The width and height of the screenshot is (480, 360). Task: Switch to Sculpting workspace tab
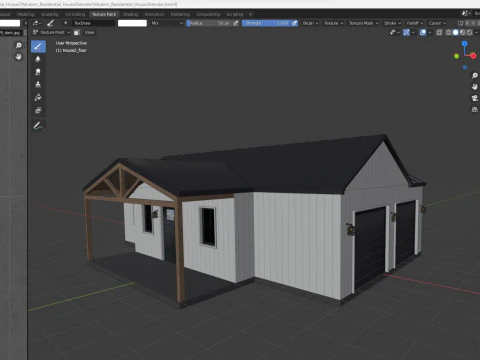coord(50,14)
